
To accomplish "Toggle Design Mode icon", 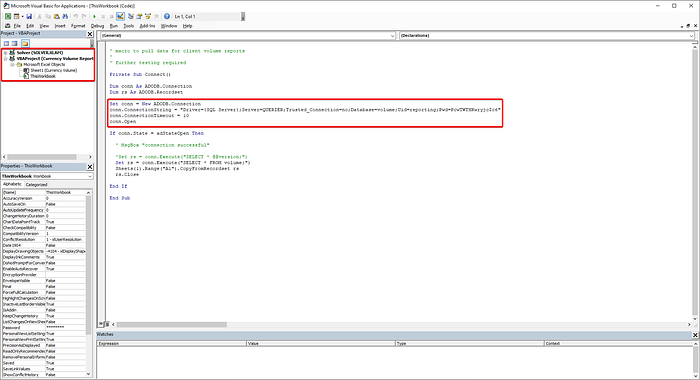I will pos(120,17).
